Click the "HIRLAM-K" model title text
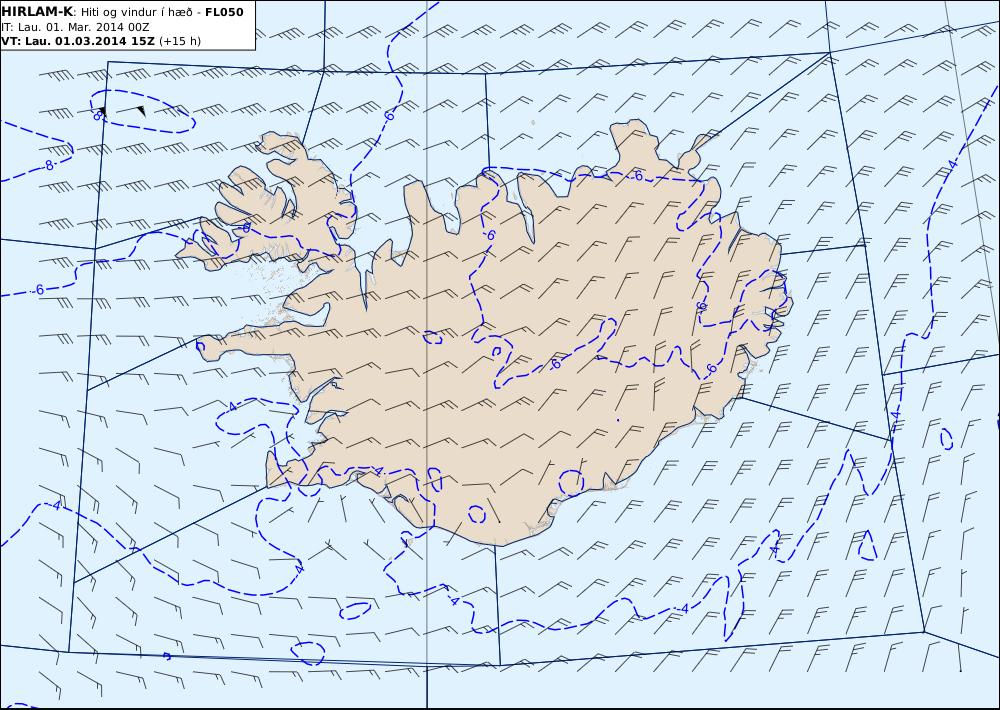The width and height of the screenshot is (1000, 710). pyautogui.click(x=37, y=12)
